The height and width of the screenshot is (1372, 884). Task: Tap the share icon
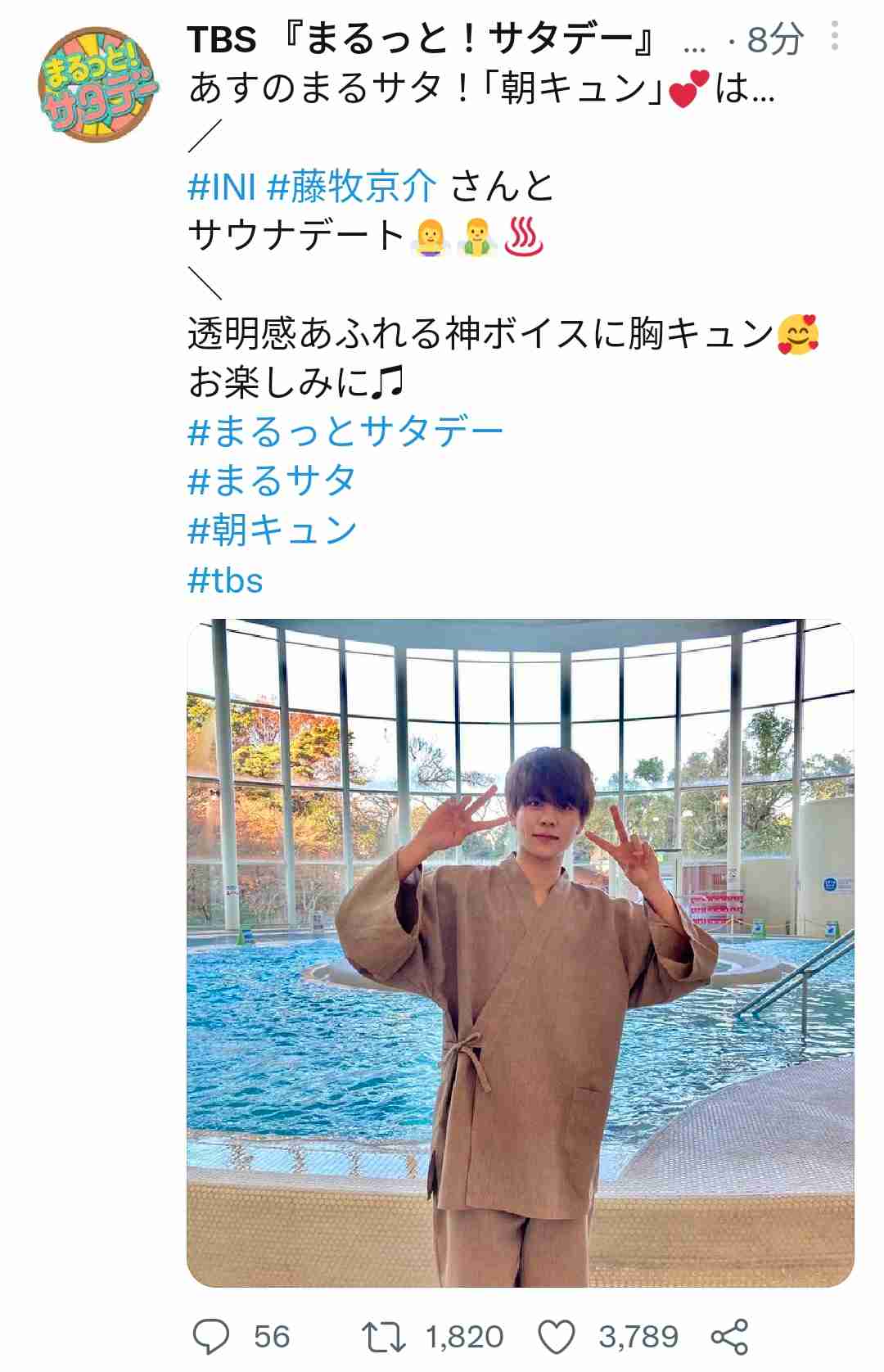(x=729, y=1336)
